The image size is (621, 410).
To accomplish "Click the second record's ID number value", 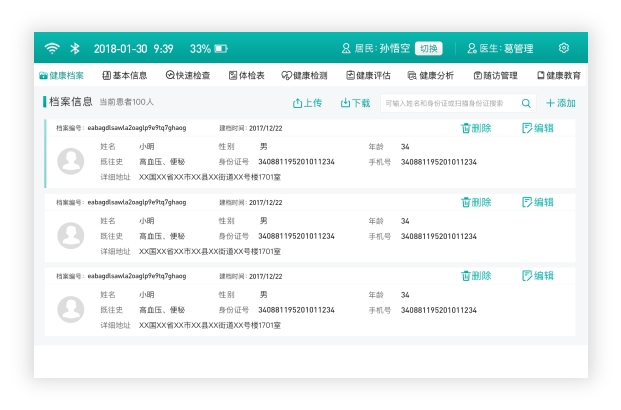I will pos(296,236).
